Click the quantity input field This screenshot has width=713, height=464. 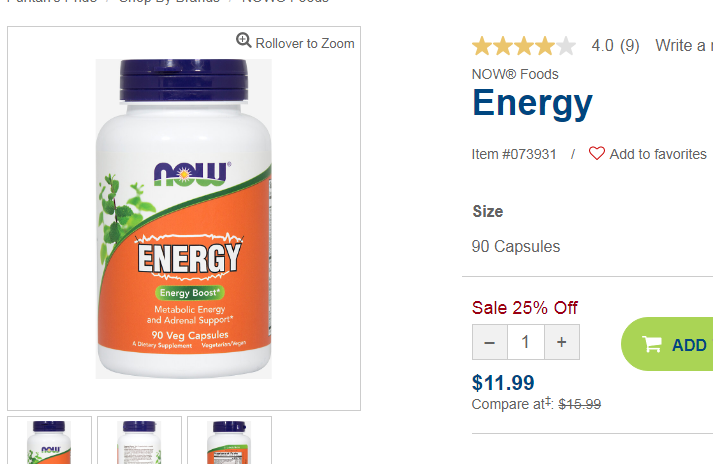pyautogui.click(x=526, y=342)
